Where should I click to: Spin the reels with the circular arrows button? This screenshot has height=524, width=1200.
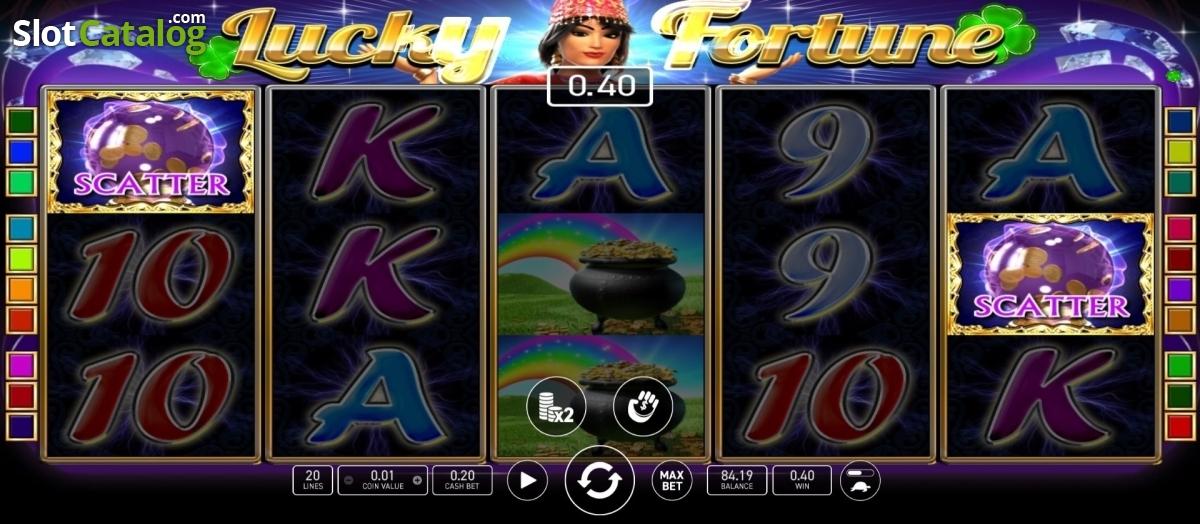[600, 481]
